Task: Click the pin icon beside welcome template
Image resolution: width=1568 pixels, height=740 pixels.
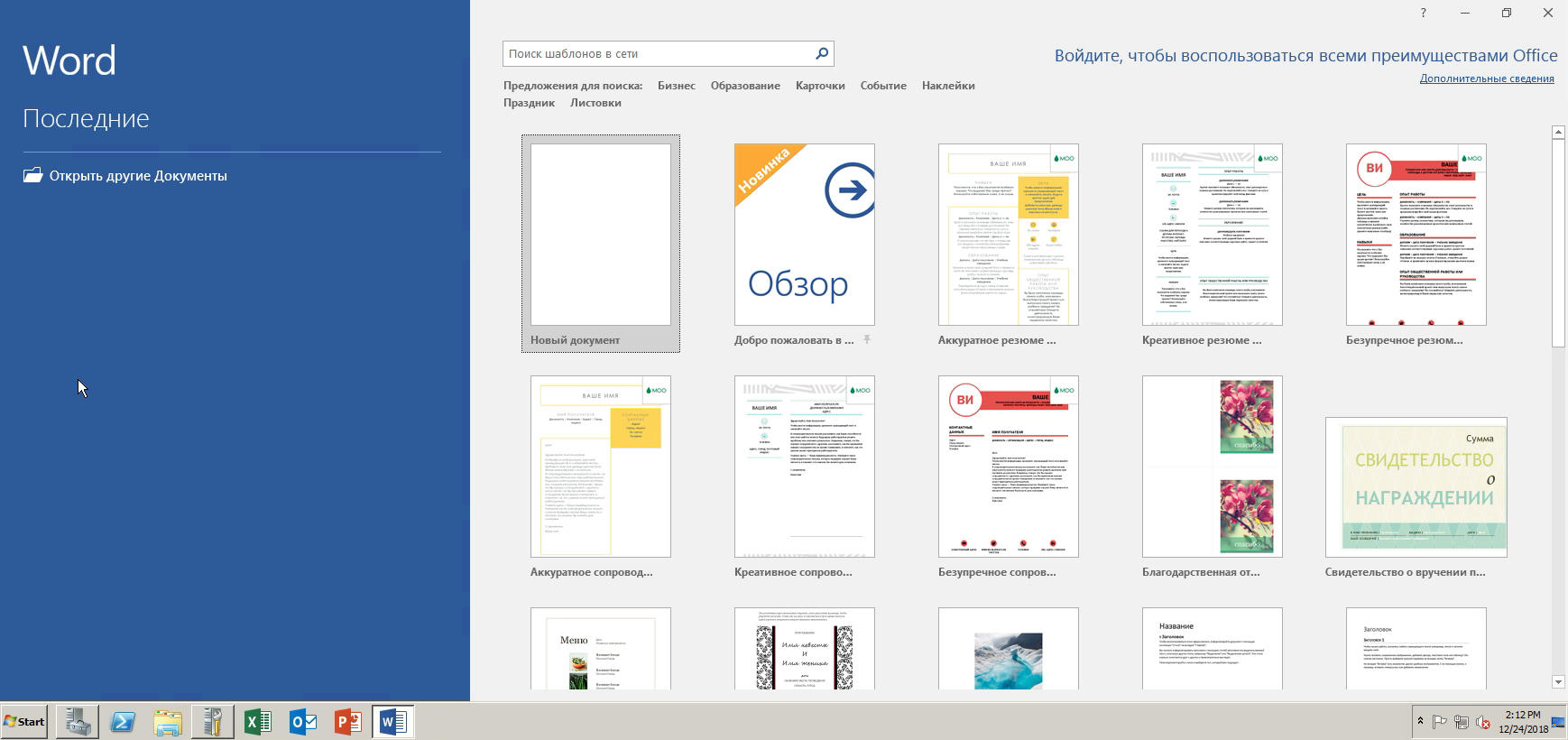Action: pos(866,340)
